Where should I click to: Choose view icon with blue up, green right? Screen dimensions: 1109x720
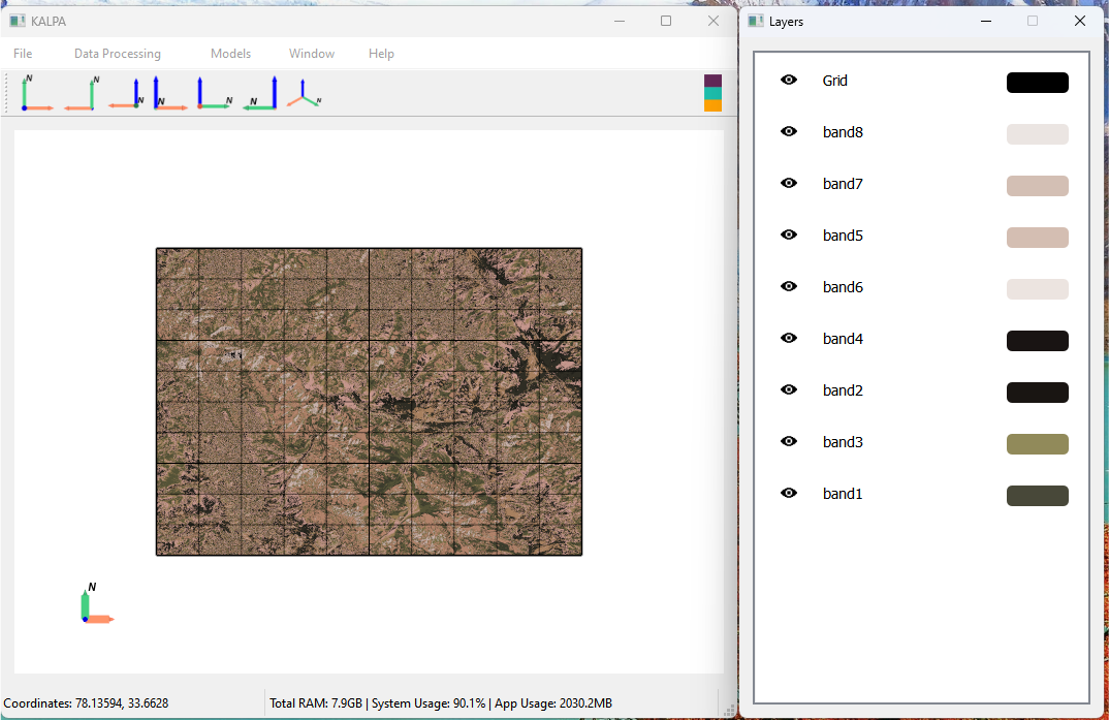(214, 93)
